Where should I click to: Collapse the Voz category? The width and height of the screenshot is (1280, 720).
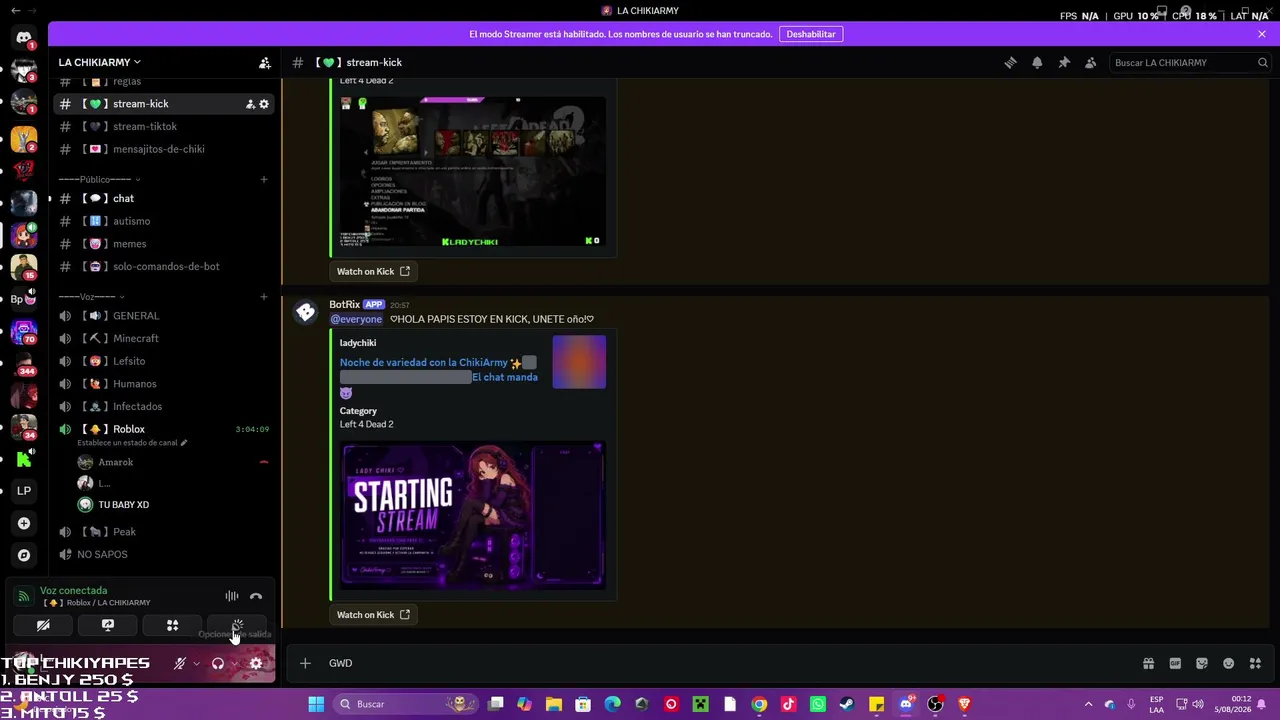click(x=90, y=297)
